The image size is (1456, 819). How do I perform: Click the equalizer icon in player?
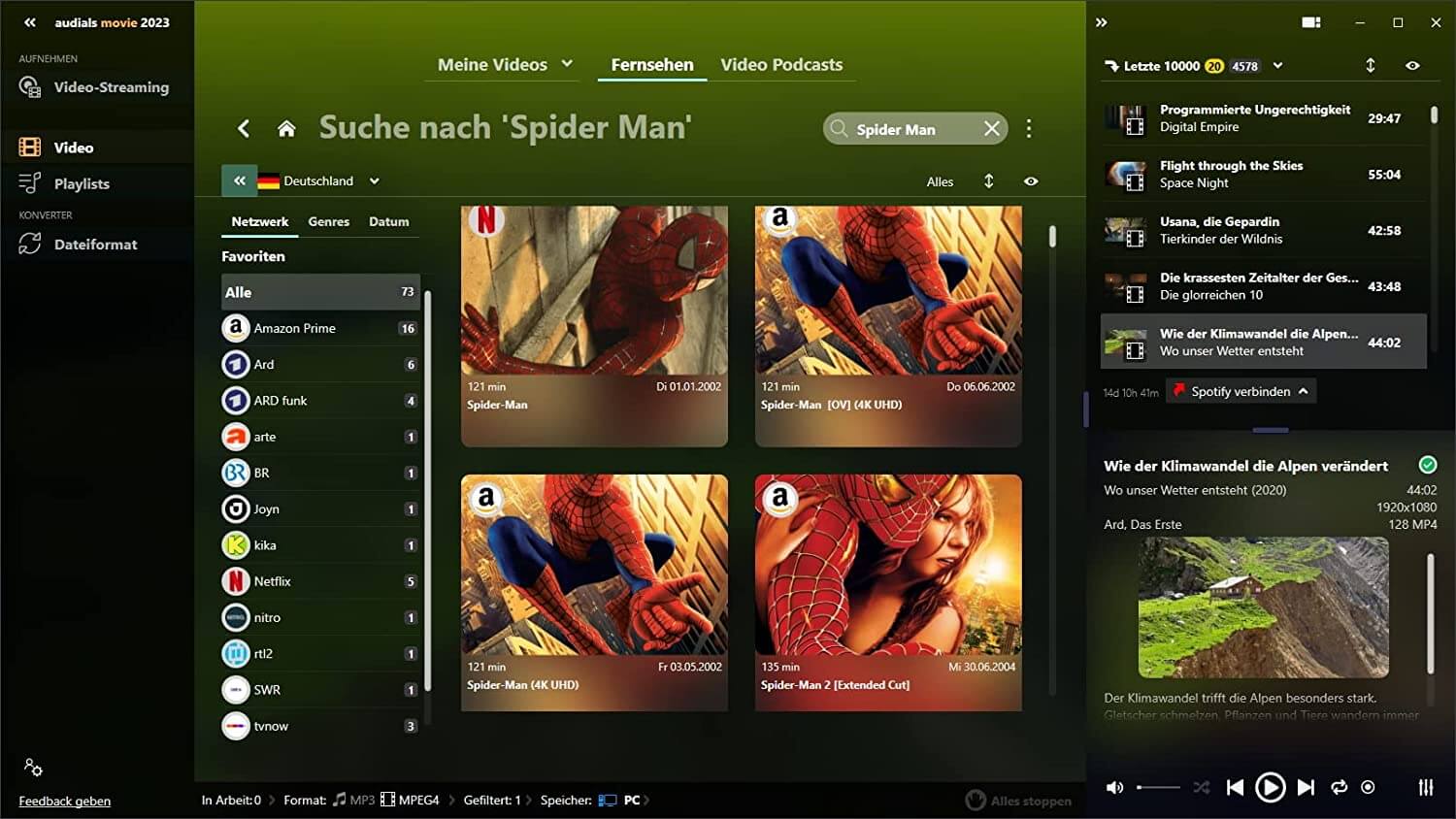[1425, 788]
